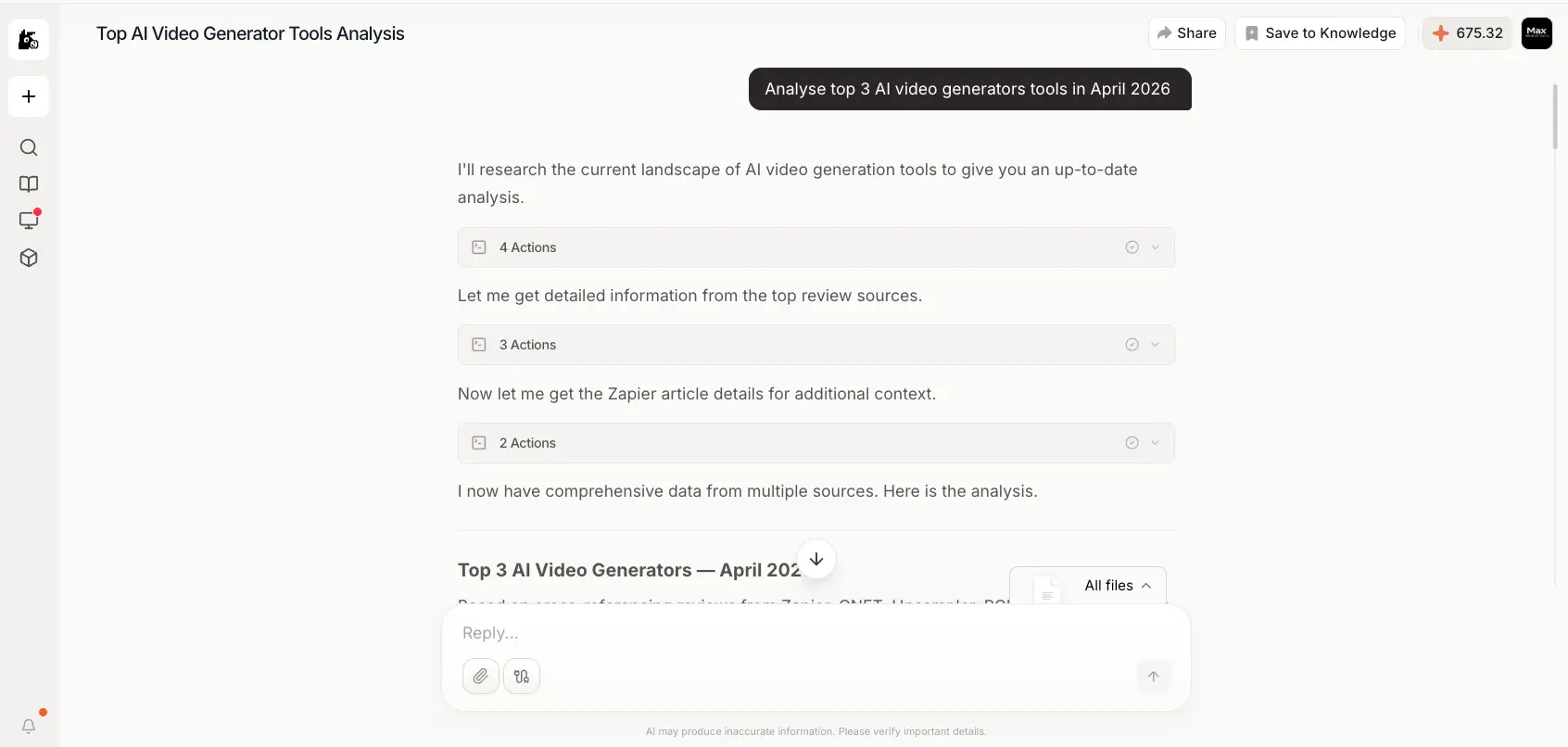Click the page vertical scrollbar
Screen dimensions: 1568x747
[x=1555, y=117]
